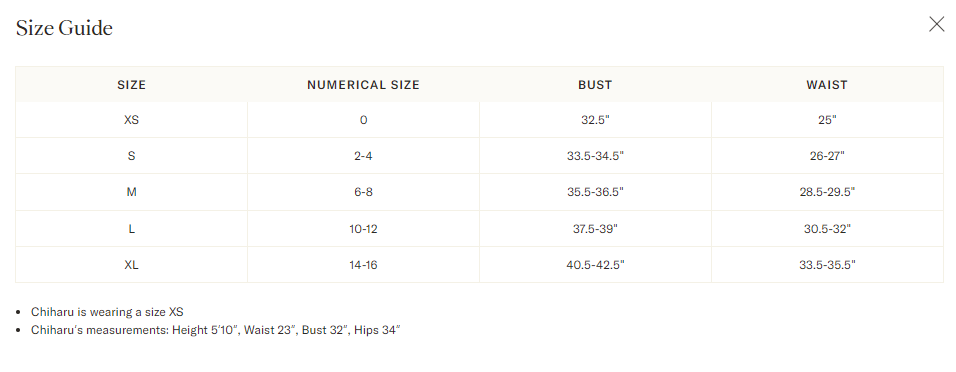Select the S size row label
The width and height of the screenshot is (956, 372).
132,156
